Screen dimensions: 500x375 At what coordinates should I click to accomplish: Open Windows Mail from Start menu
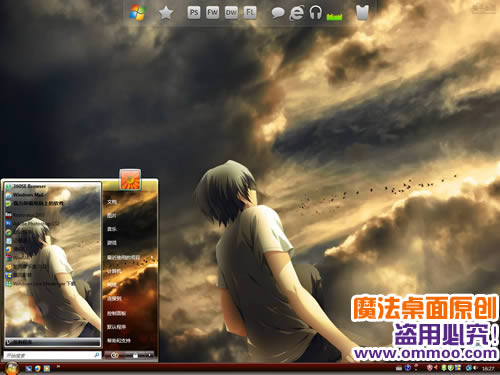(25, 194)
